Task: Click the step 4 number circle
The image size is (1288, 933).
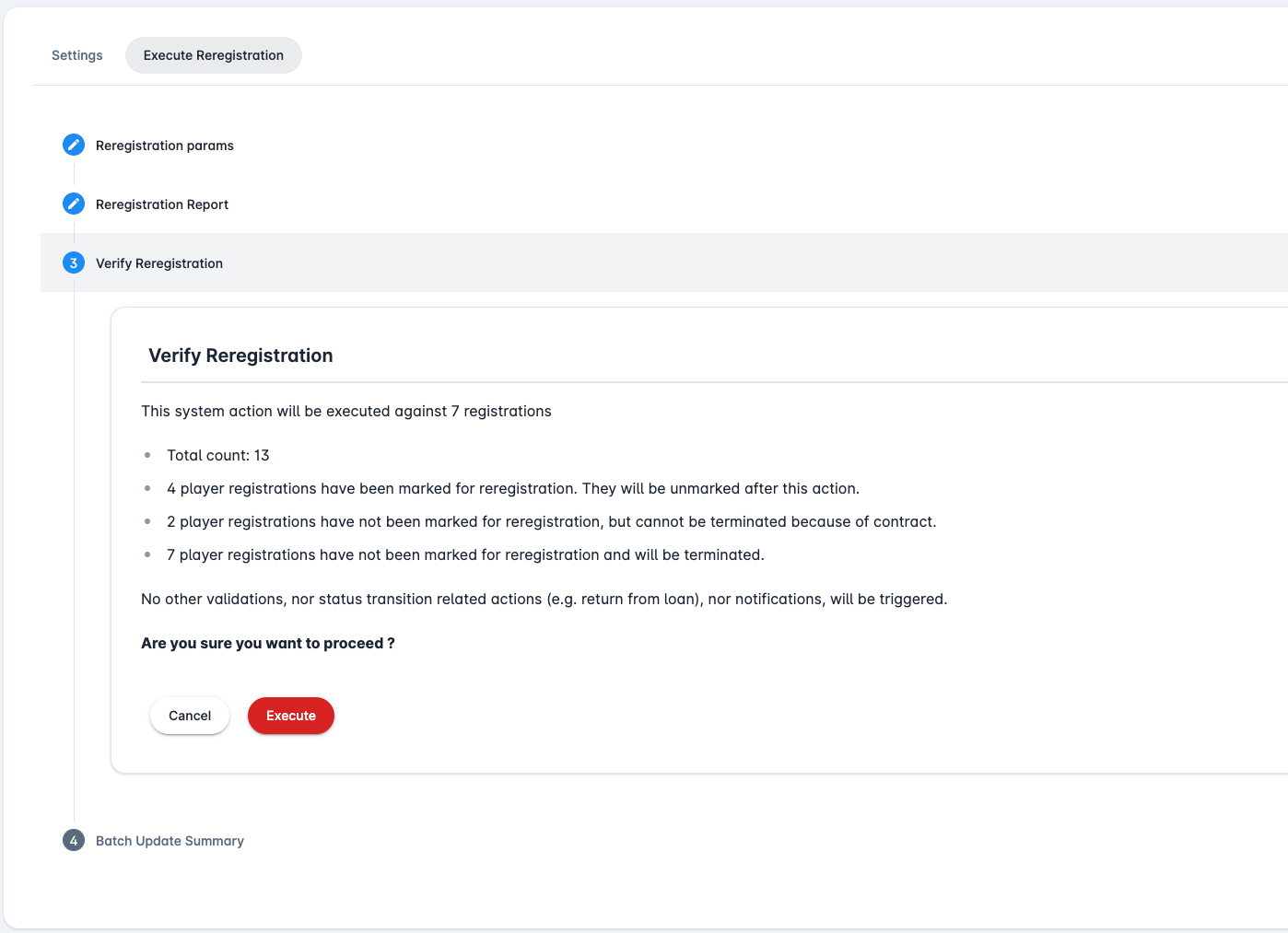Action: (74, 840)
